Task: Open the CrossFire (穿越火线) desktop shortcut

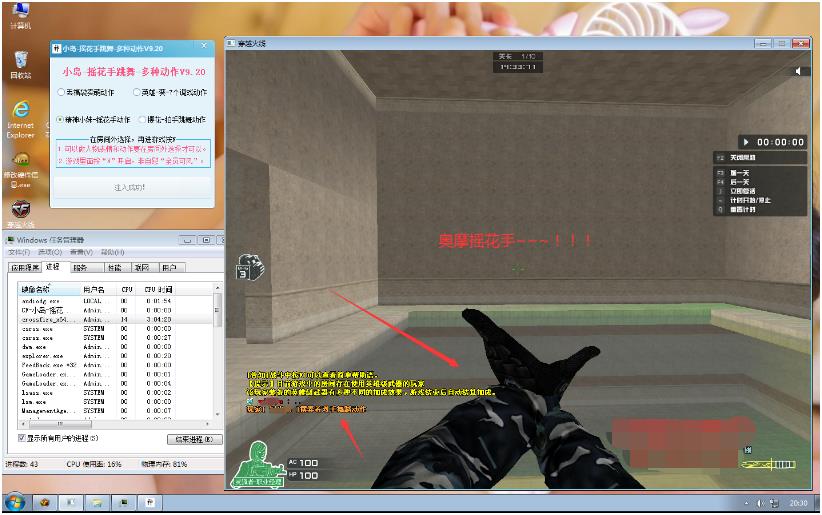Action: (x=20, y=210)
